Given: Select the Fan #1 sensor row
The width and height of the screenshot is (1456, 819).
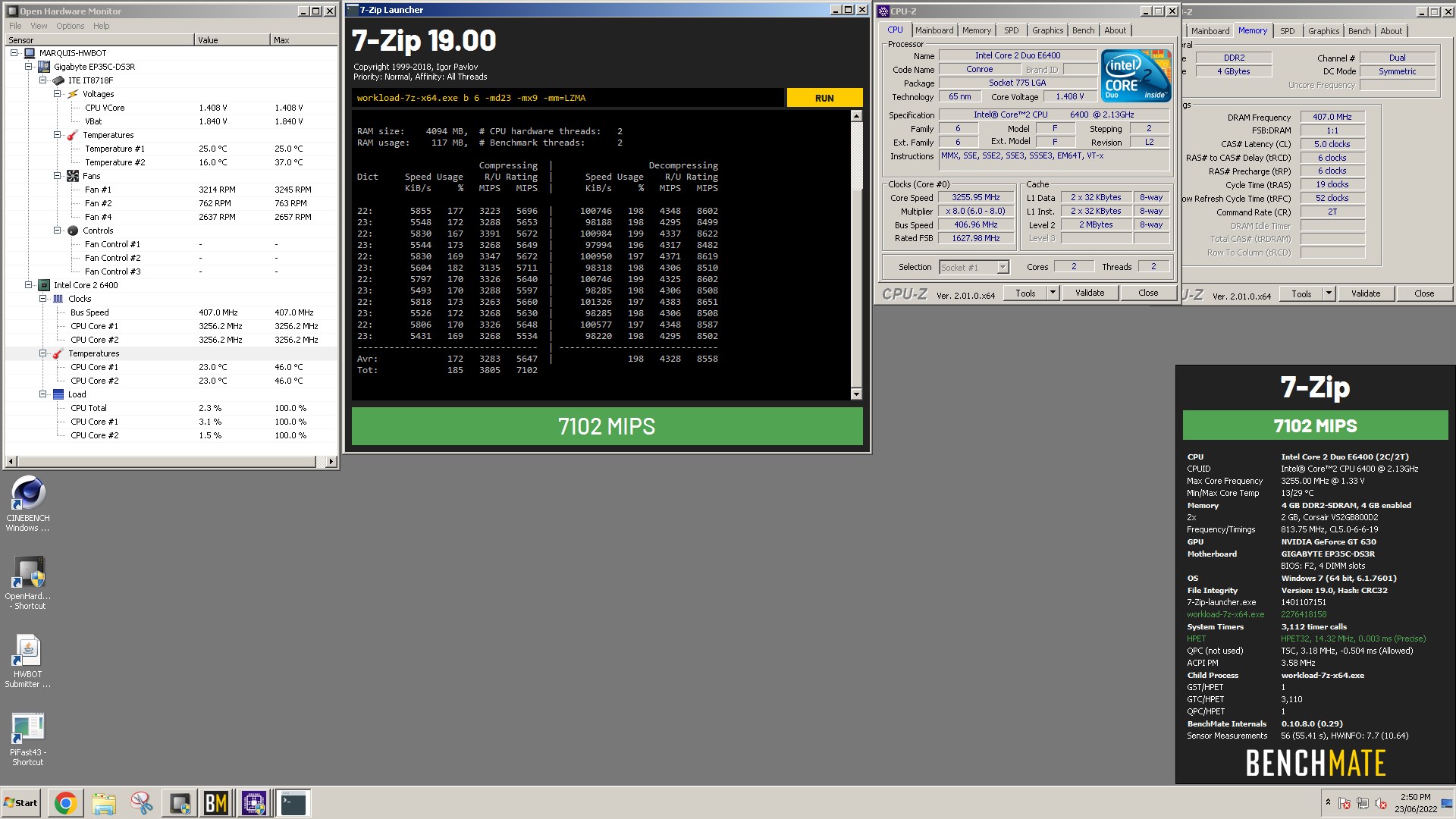Looking at the screenshot, I should point(171,190).
